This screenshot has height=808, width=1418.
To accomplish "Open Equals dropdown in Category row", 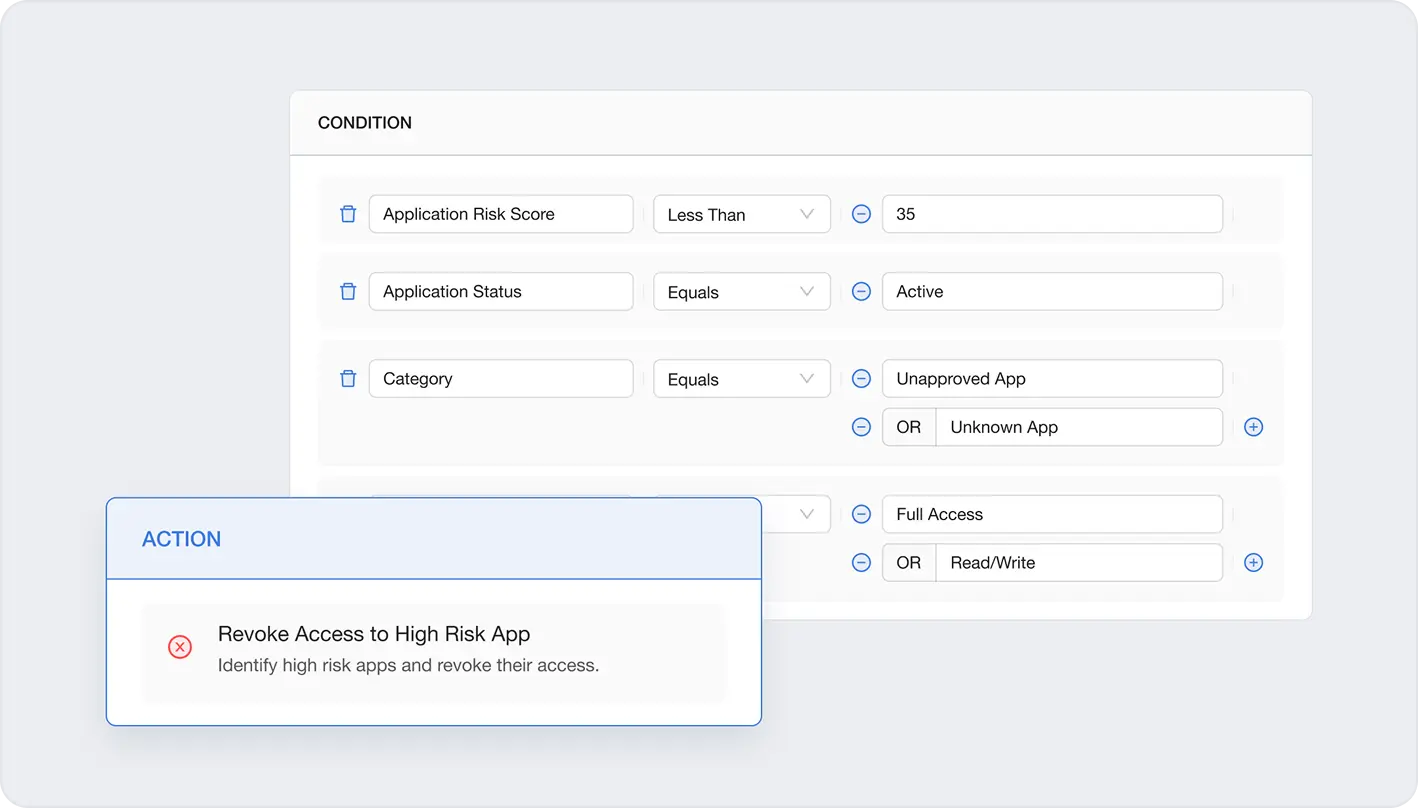I will click(742, 379).
